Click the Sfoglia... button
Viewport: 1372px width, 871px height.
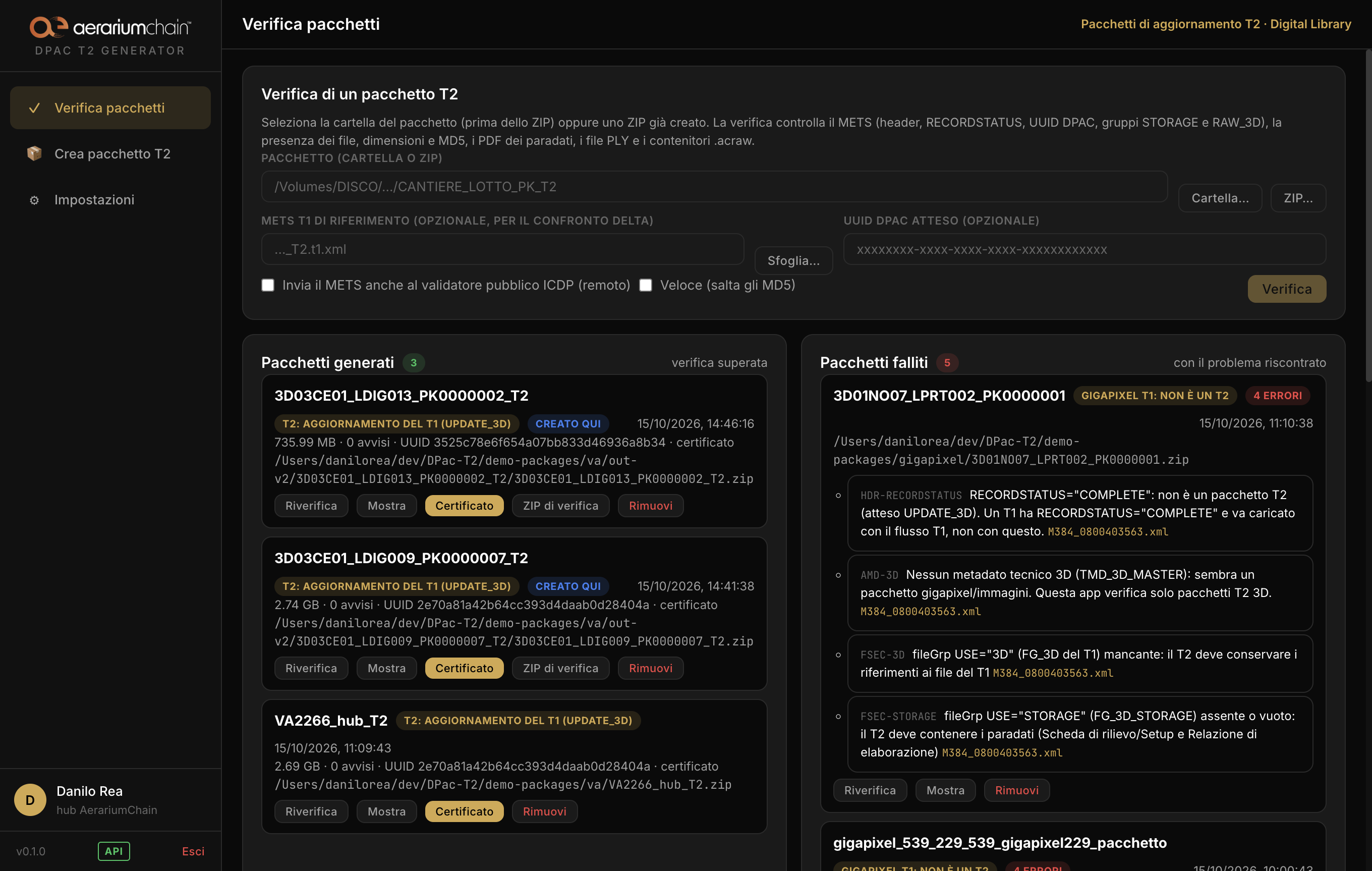click(793, 260)
